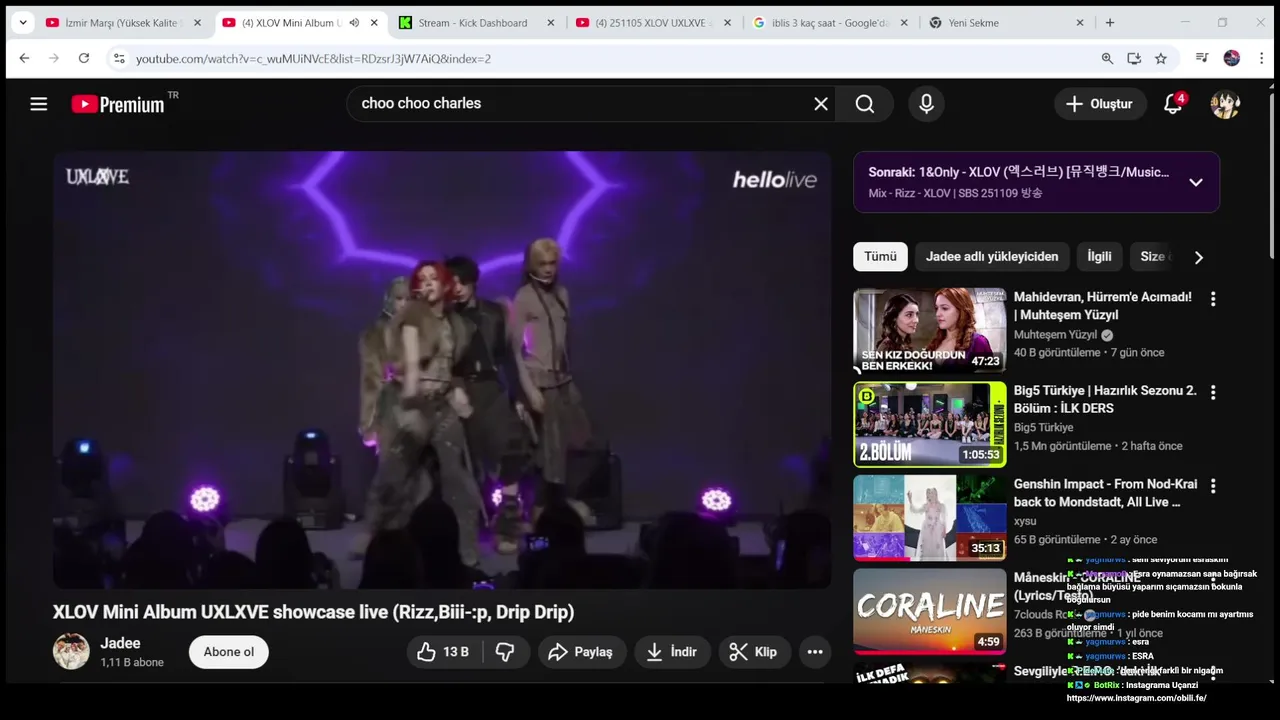1280x720 pixels.
Task: Select the Tümü filter chip
Action: click(880, 257)
